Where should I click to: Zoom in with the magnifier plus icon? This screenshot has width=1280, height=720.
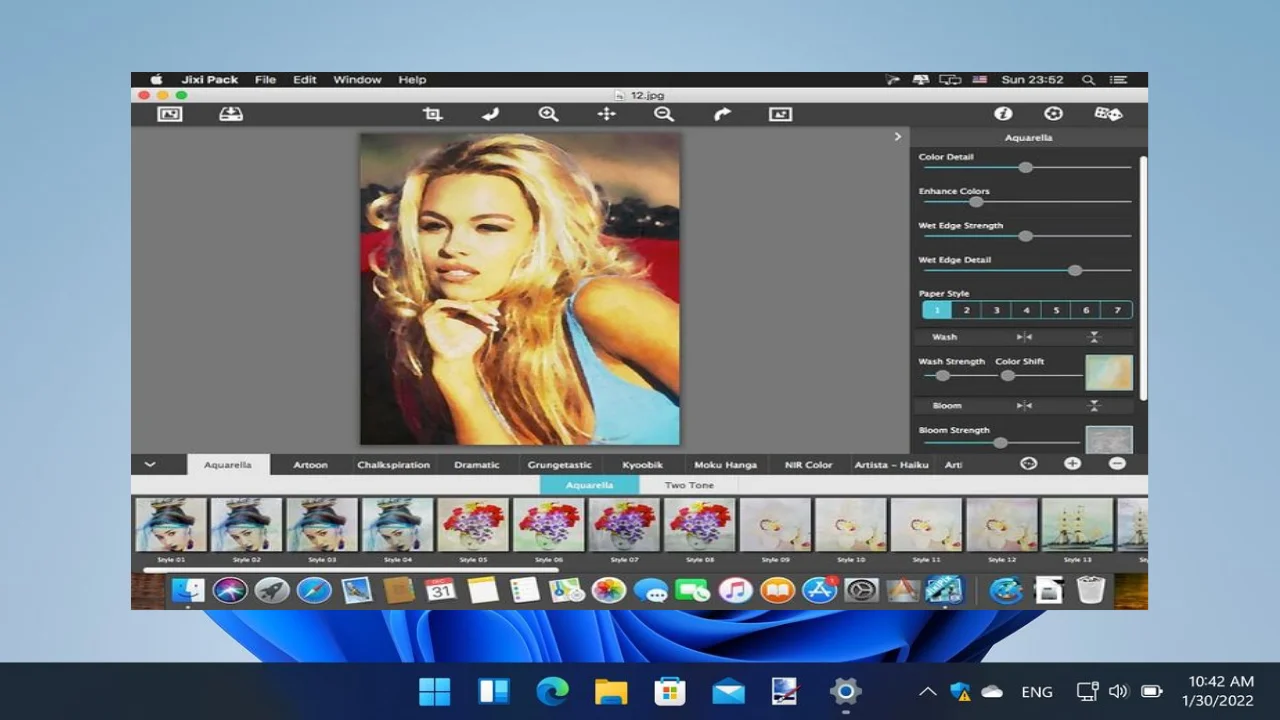coord(548,114)
